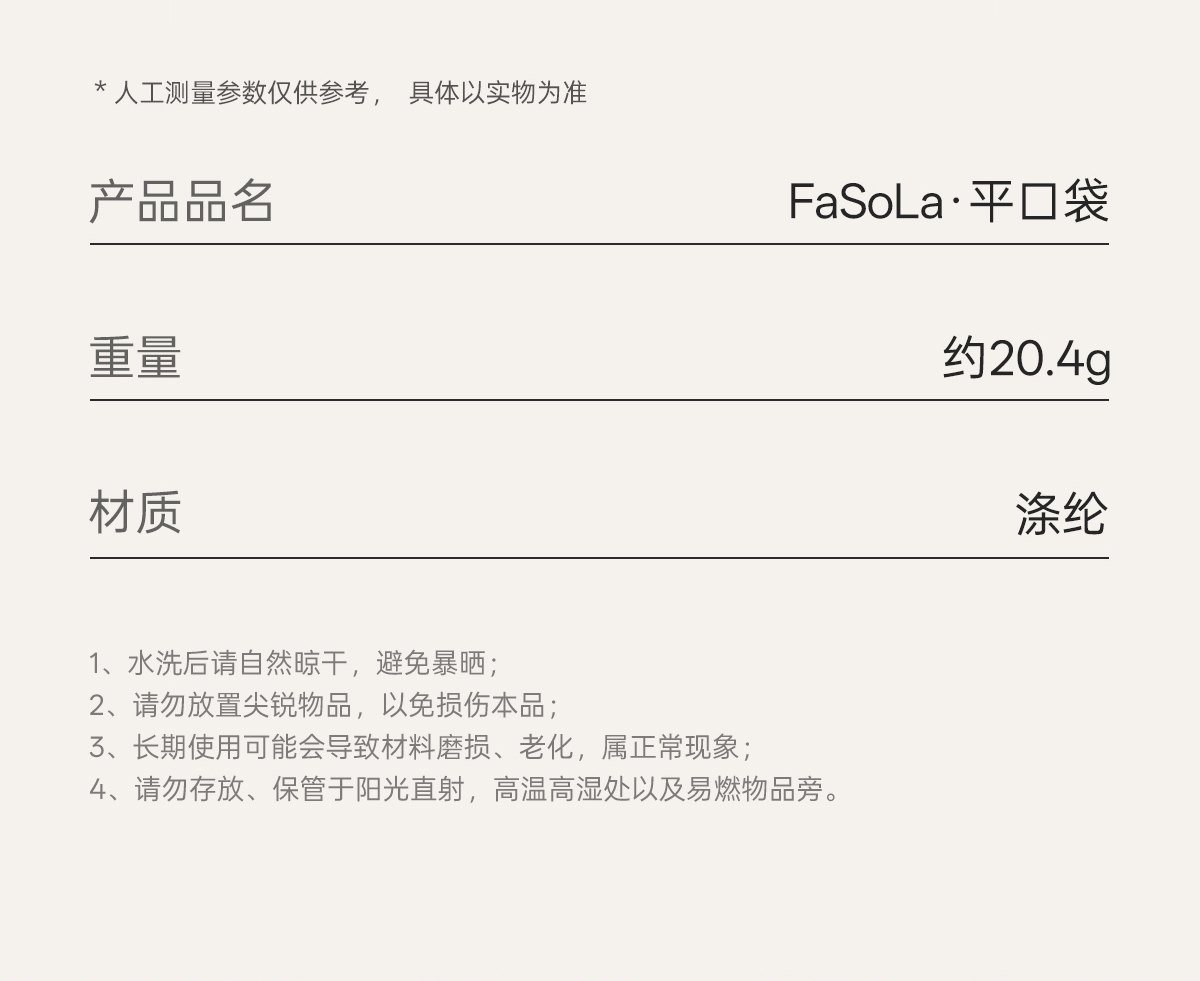Click the 人工测量参数仅供参考 disclaimer text
This screenshot has width=1200, height=981.
click(x=241, y=93)
